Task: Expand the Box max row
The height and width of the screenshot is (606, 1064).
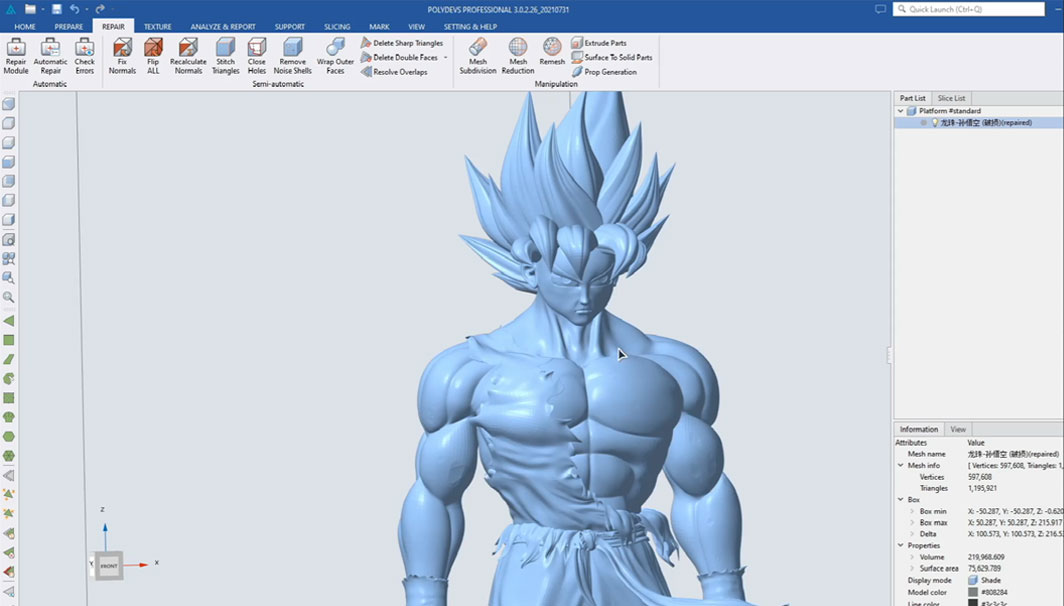Action: pyautogui.click(x=912, y=523)
